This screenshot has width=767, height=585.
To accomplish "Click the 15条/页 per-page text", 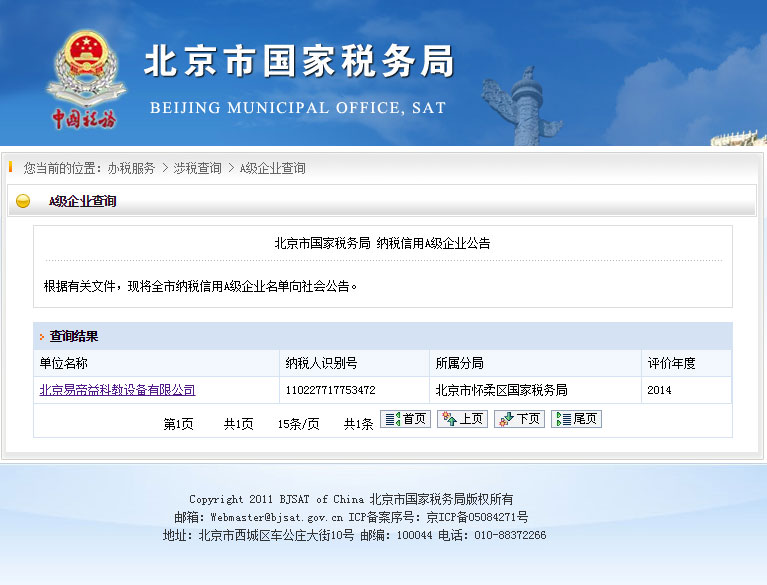I will 299,424.
